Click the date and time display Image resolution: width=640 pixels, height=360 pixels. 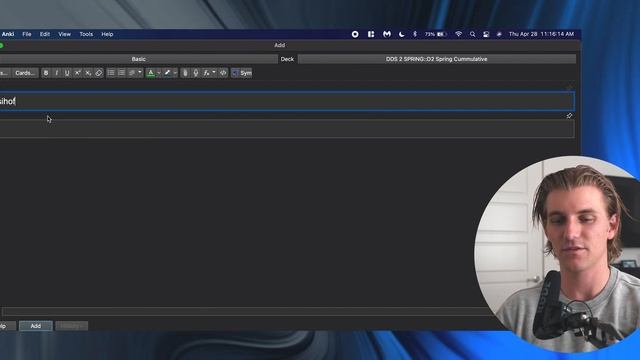point(541,34)
